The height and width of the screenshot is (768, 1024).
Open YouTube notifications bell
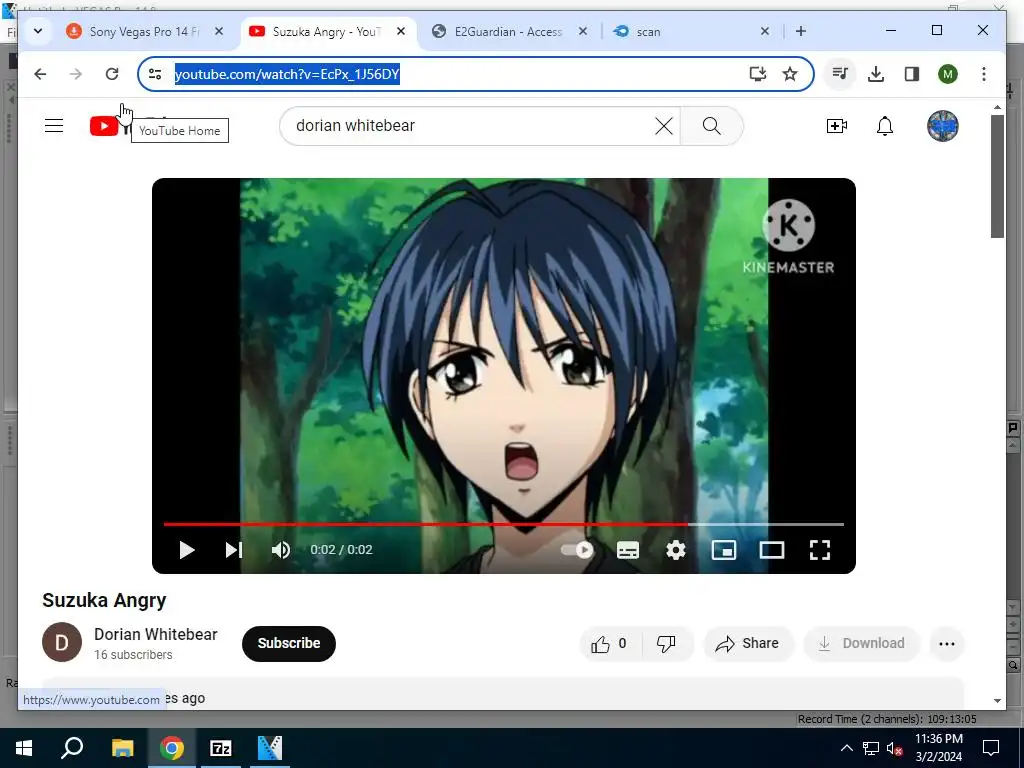(x=885, y=125)
